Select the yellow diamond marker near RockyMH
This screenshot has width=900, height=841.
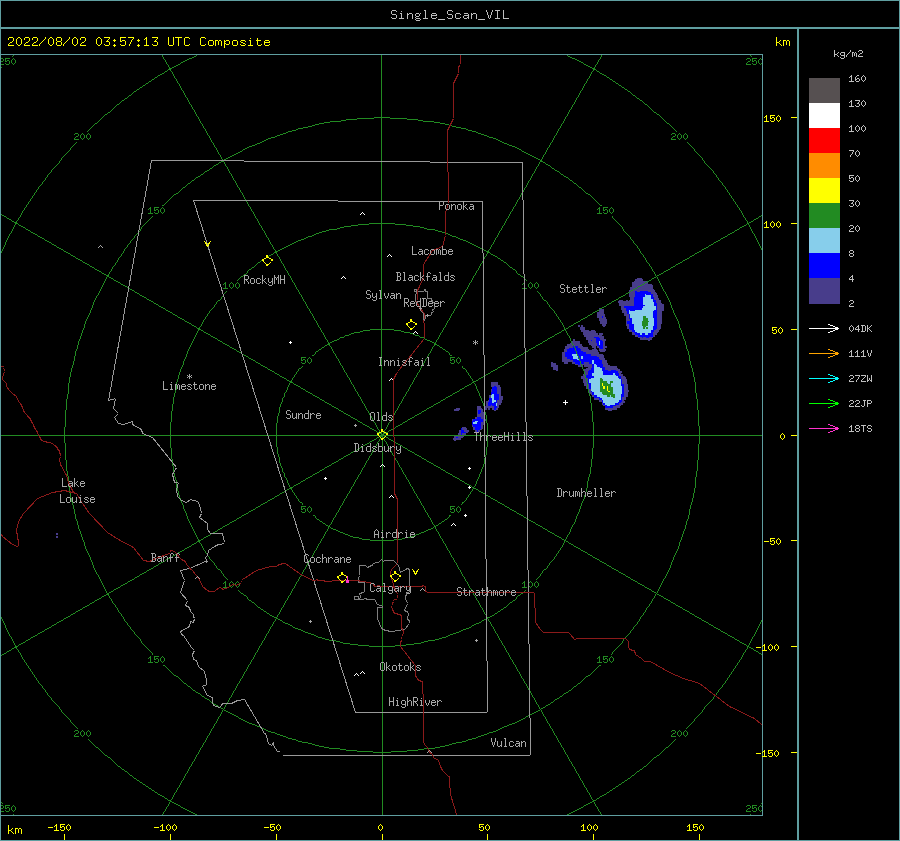[267, 261]
